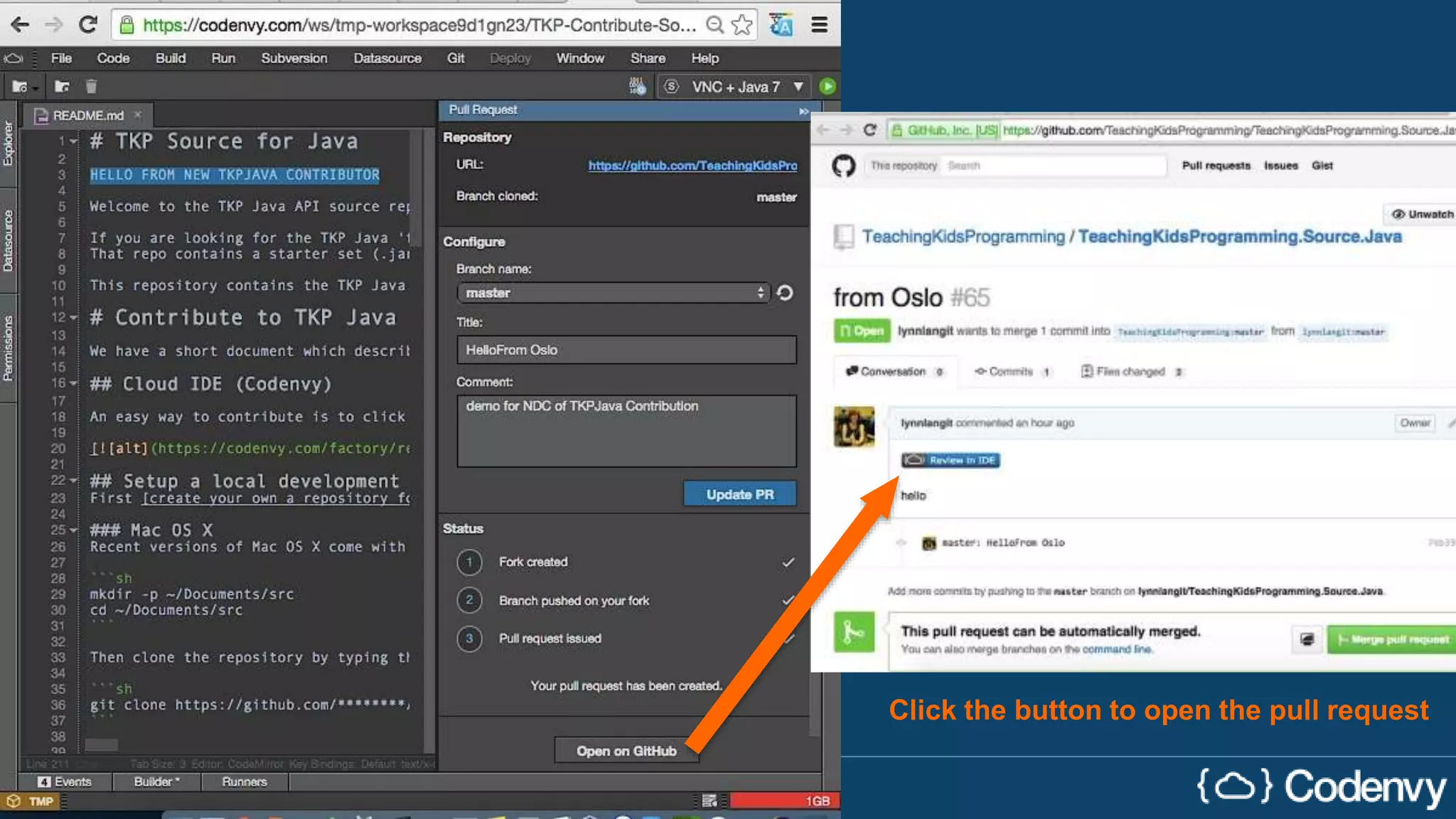
Task: Open the repository URL link in the Pull Request panel
Action: [x=692, y=165]
